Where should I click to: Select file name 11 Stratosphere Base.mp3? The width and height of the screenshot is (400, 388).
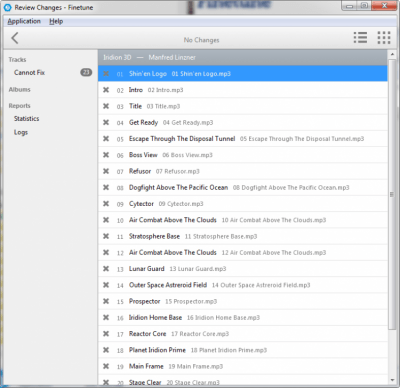[221, 236]
